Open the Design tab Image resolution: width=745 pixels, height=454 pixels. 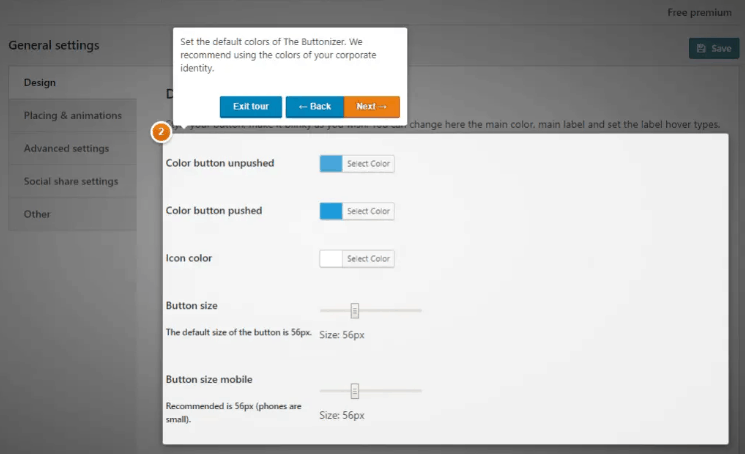tap(72, 83)
